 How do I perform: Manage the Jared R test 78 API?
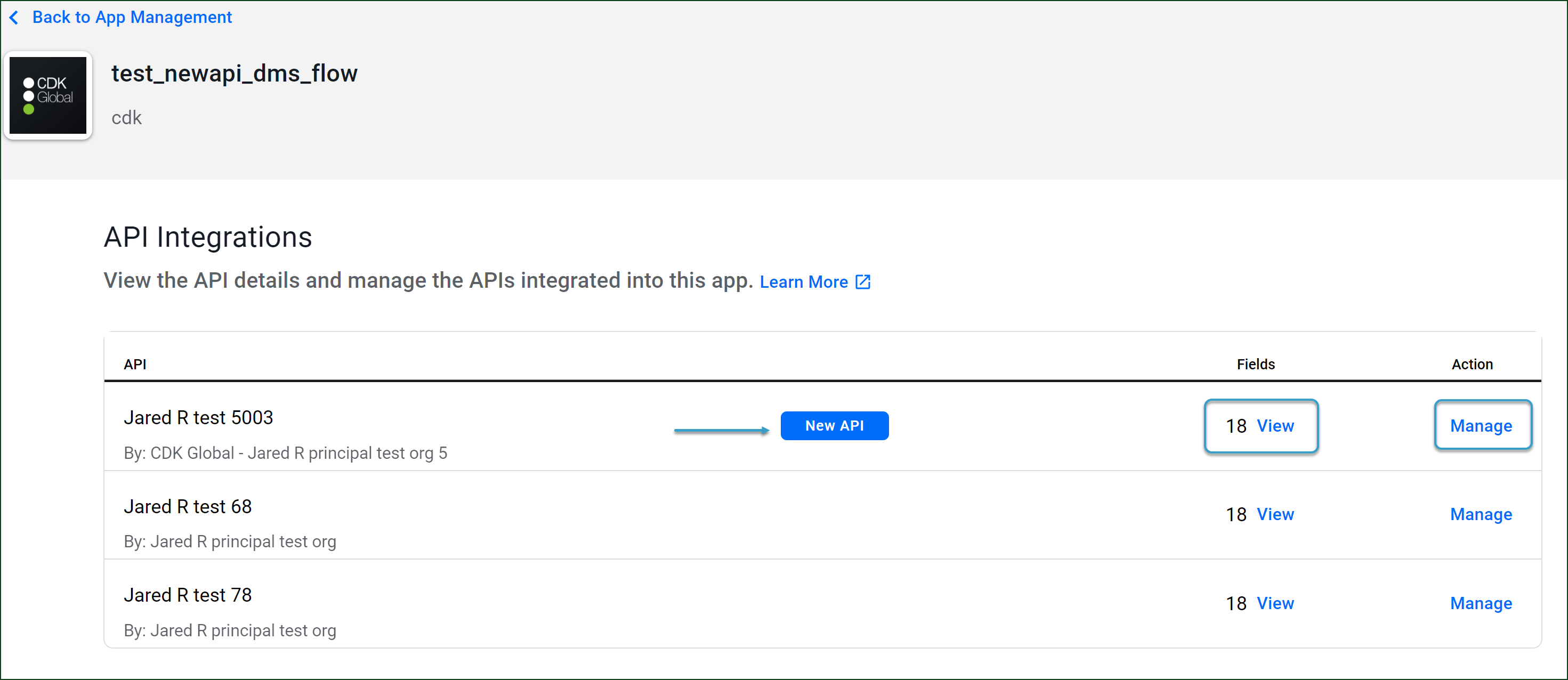(1481, 603)
